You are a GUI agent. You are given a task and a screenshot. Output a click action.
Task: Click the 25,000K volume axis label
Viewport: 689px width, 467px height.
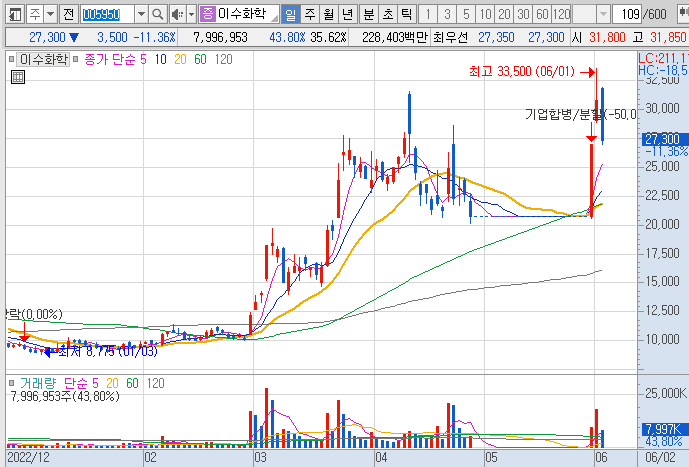[x=665, y=393]
